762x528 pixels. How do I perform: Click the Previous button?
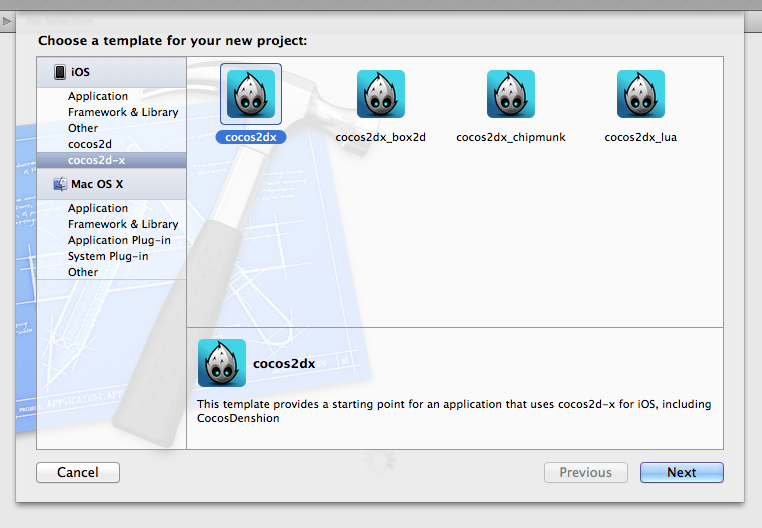point(586,472)
